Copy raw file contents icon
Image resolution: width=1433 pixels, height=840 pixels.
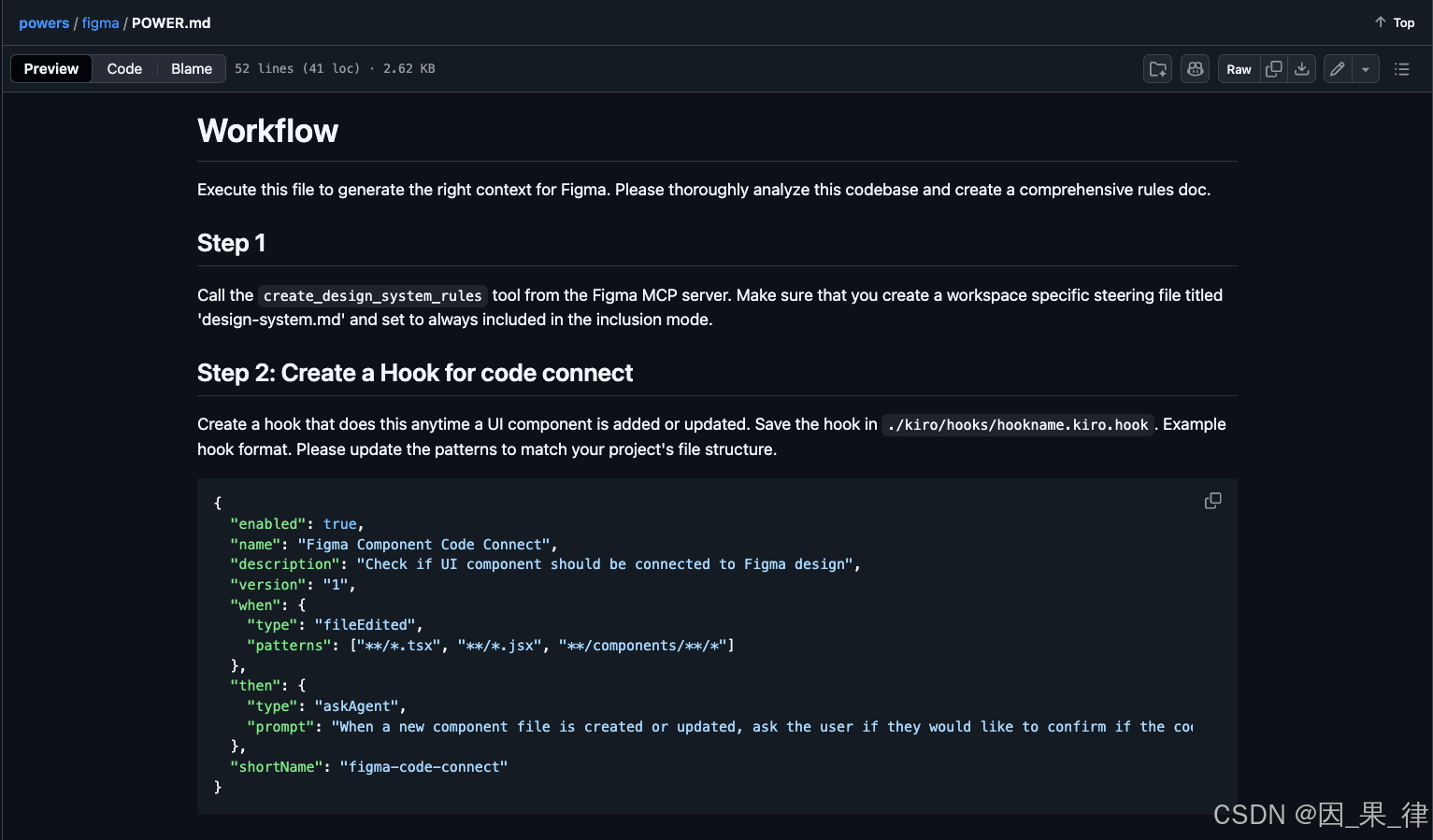coord(1273,69)
